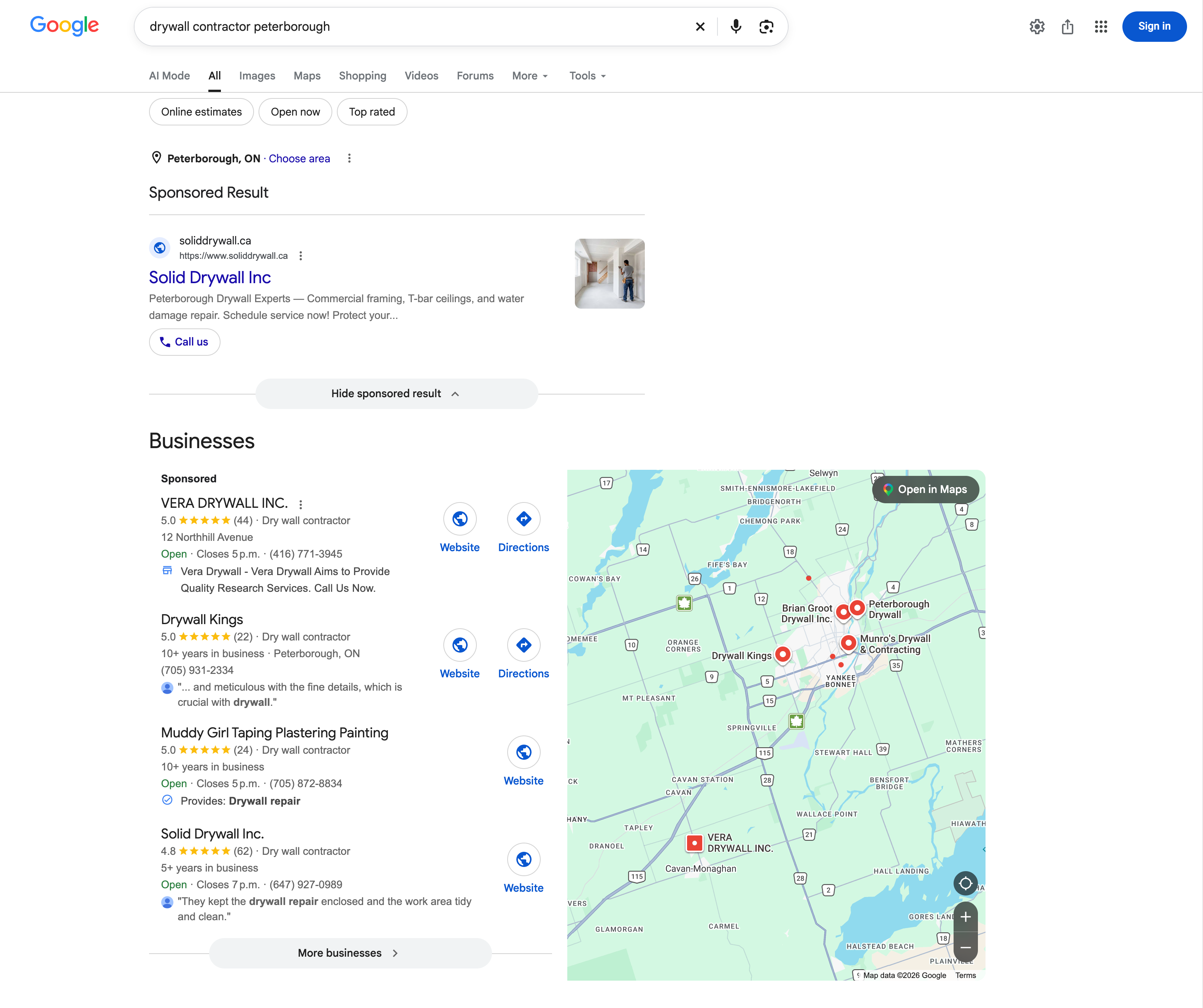1203x1008 pixels.
Task: Click the VERA DRYWALL INC. map marker
Action: tap(694, 843)
